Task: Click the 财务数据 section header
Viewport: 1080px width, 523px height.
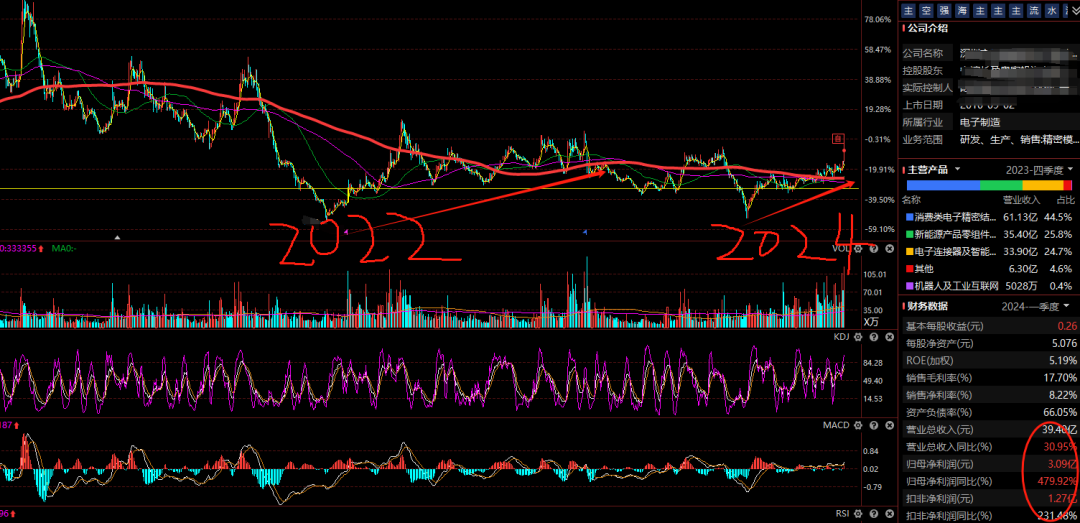Action: tap(926, 306)
